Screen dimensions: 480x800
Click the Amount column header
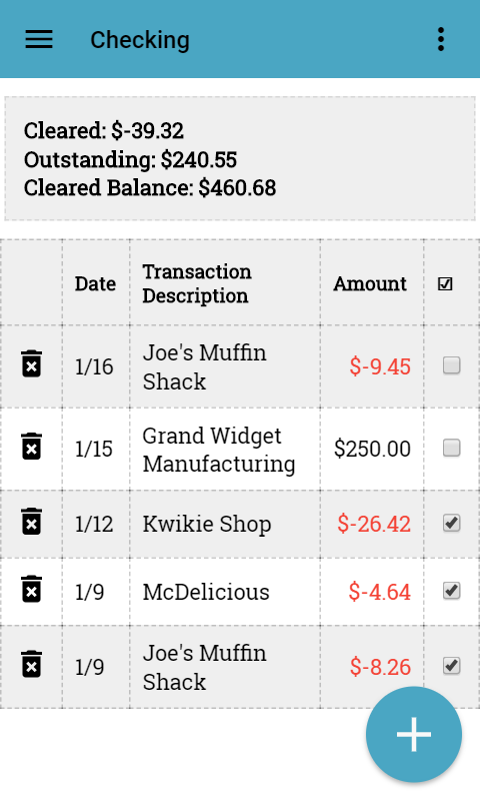(370, 284)
